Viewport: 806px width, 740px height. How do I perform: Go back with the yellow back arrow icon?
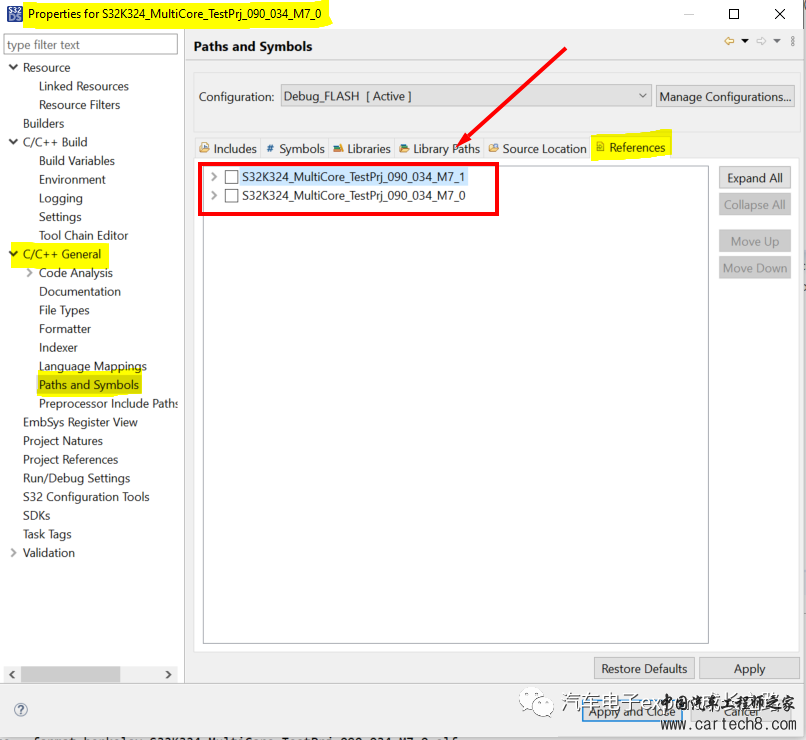pos(729,41)
